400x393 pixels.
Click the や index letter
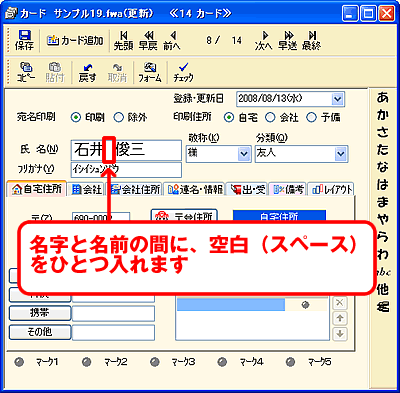[x=383, y=219]
